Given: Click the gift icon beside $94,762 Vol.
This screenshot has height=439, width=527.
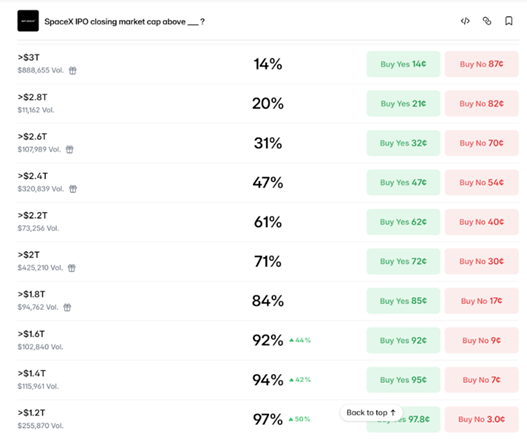Looking at the screenshot, I should (x=67, y=307).
